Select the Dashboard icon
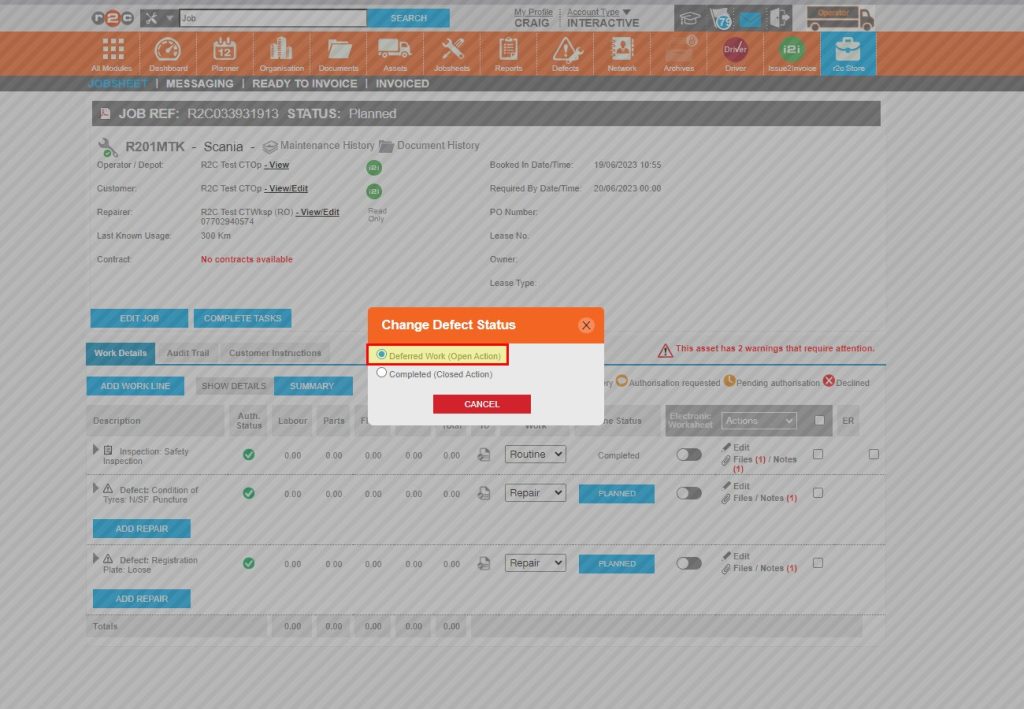This screenshot has height=709, width=1024. click(x=167, y=52)
